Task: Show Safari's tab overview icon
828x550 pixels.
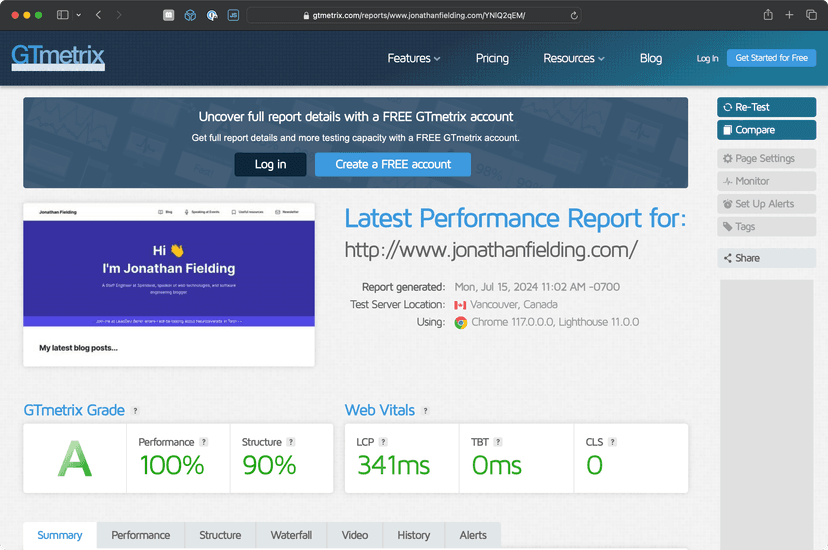Action: [x=811, y=15]
